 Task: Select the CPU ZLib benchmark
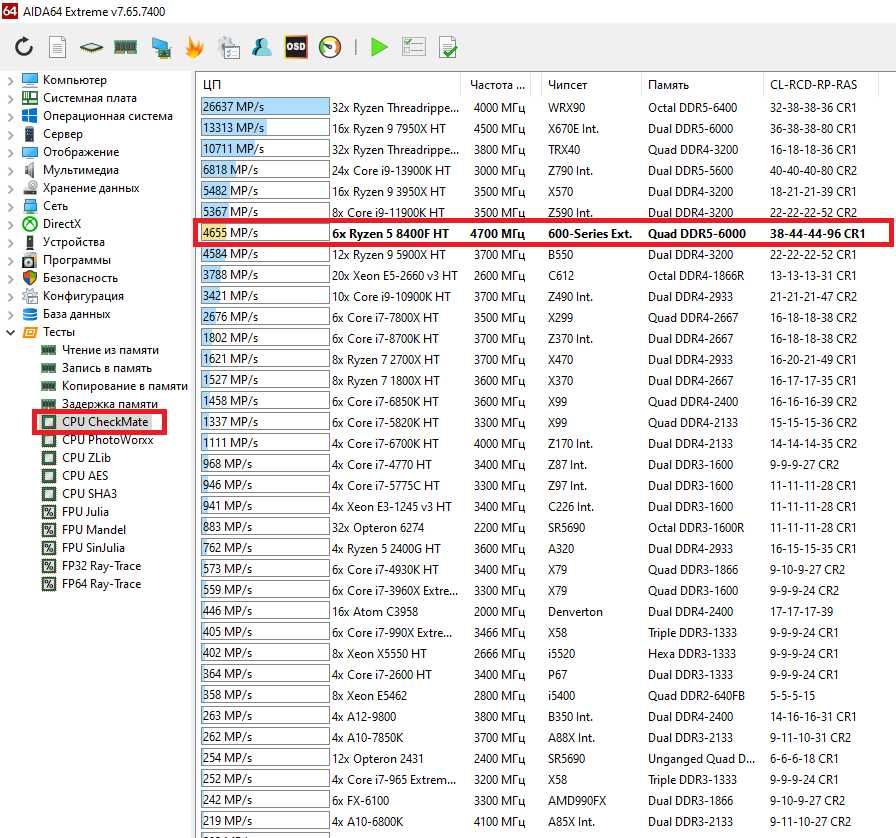(x=86, y=458)
